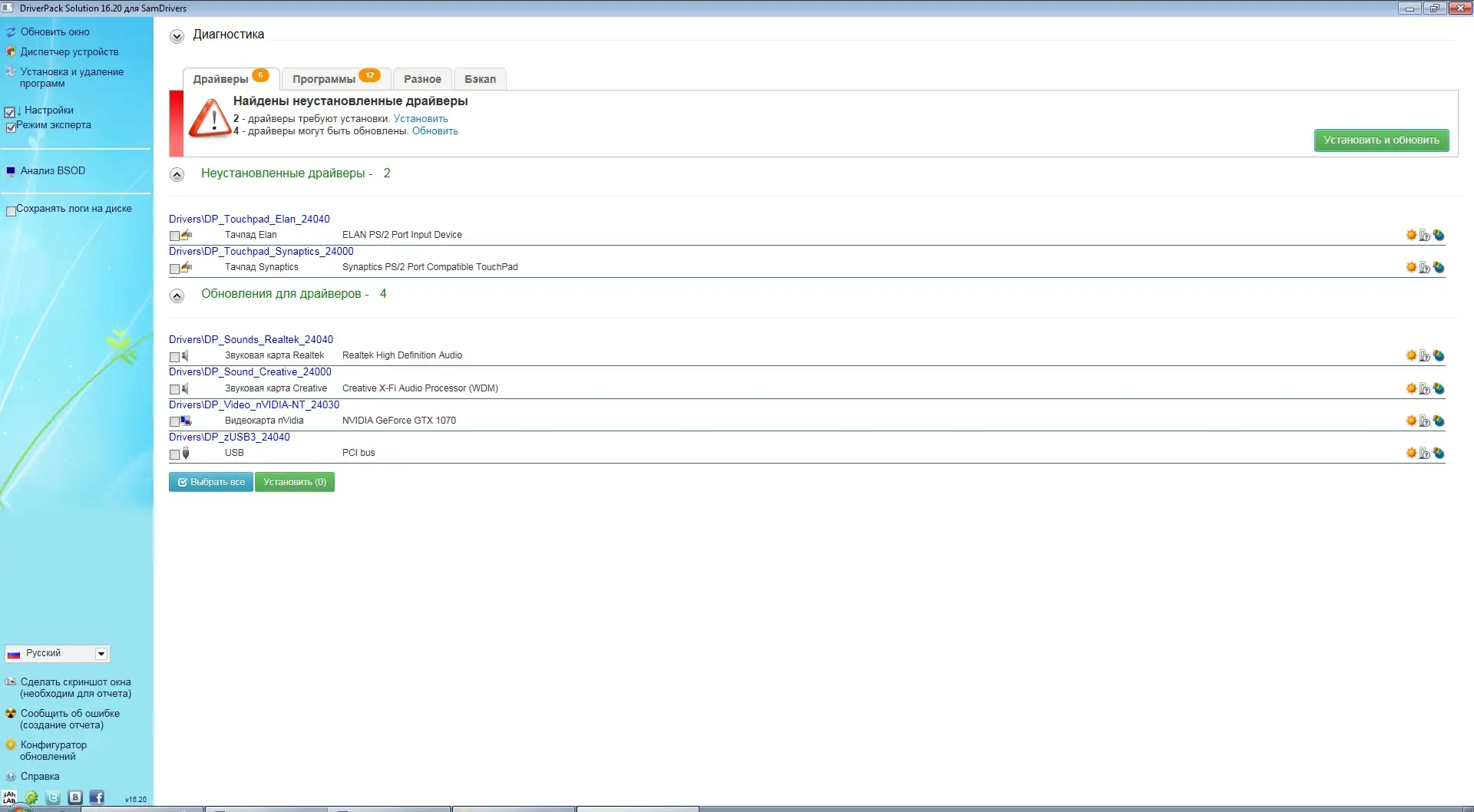Click the sun icon in the Тачпад Elan row
Viewport: 1474px width, 812px height.
point(1411,235)
